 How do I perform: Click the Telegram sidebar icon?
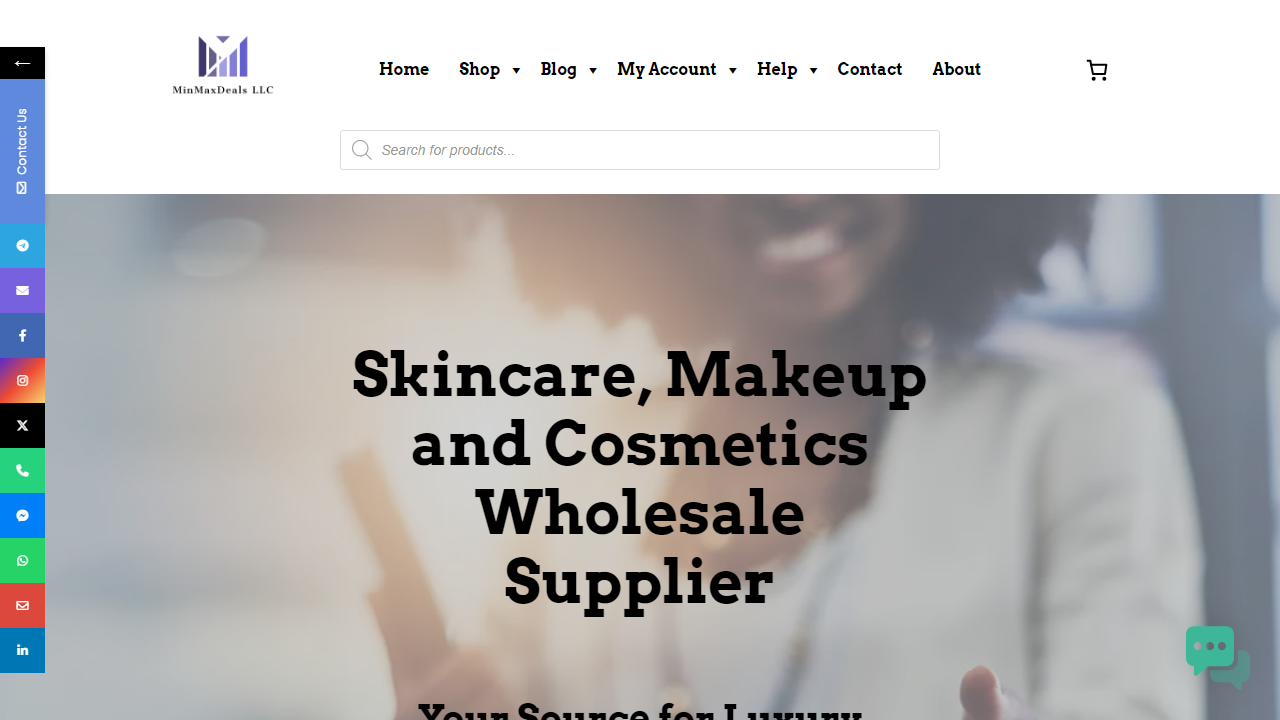point(22,245)
